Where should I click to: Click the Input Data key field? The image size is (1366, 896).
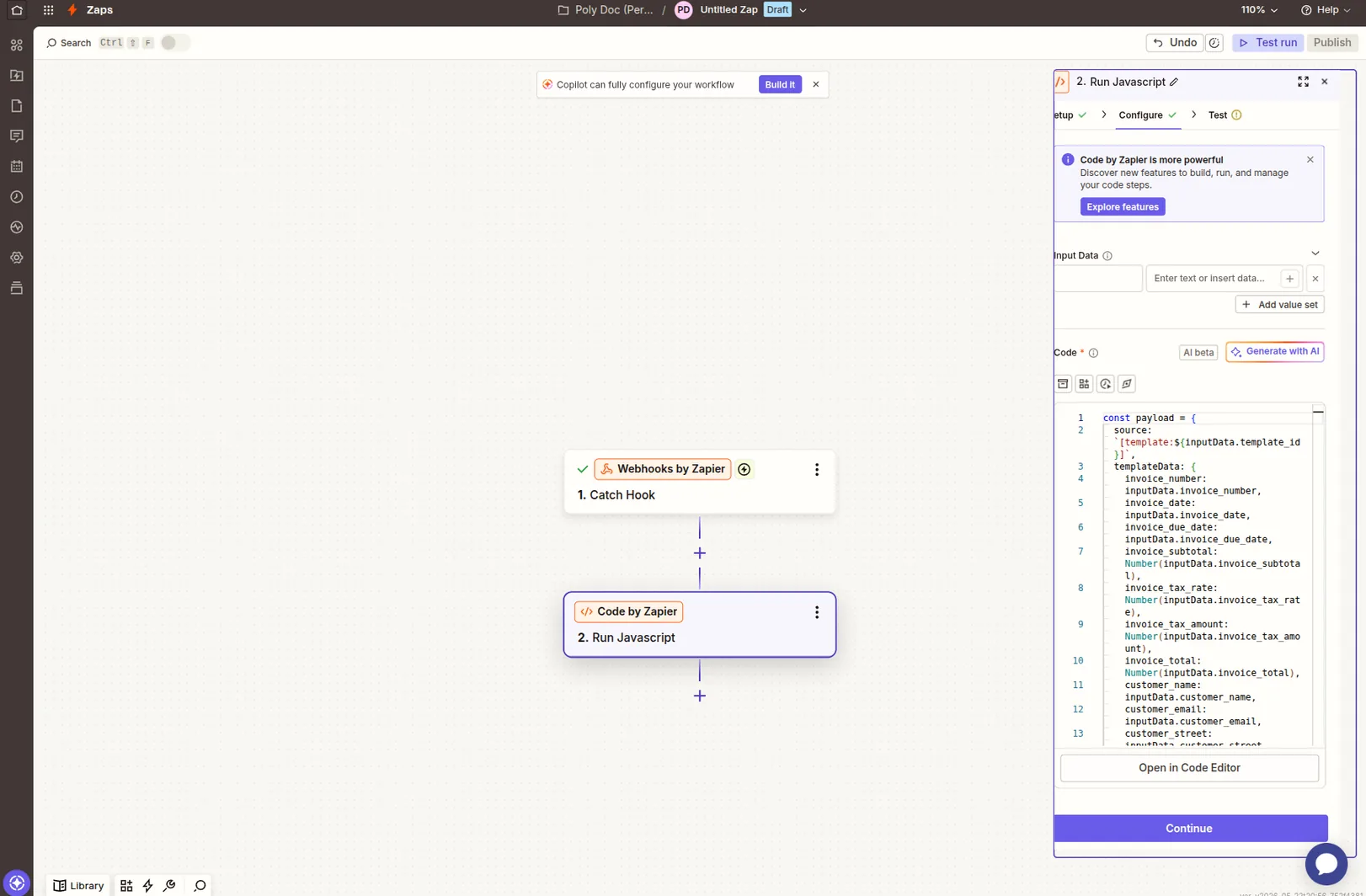[1098, 279]
